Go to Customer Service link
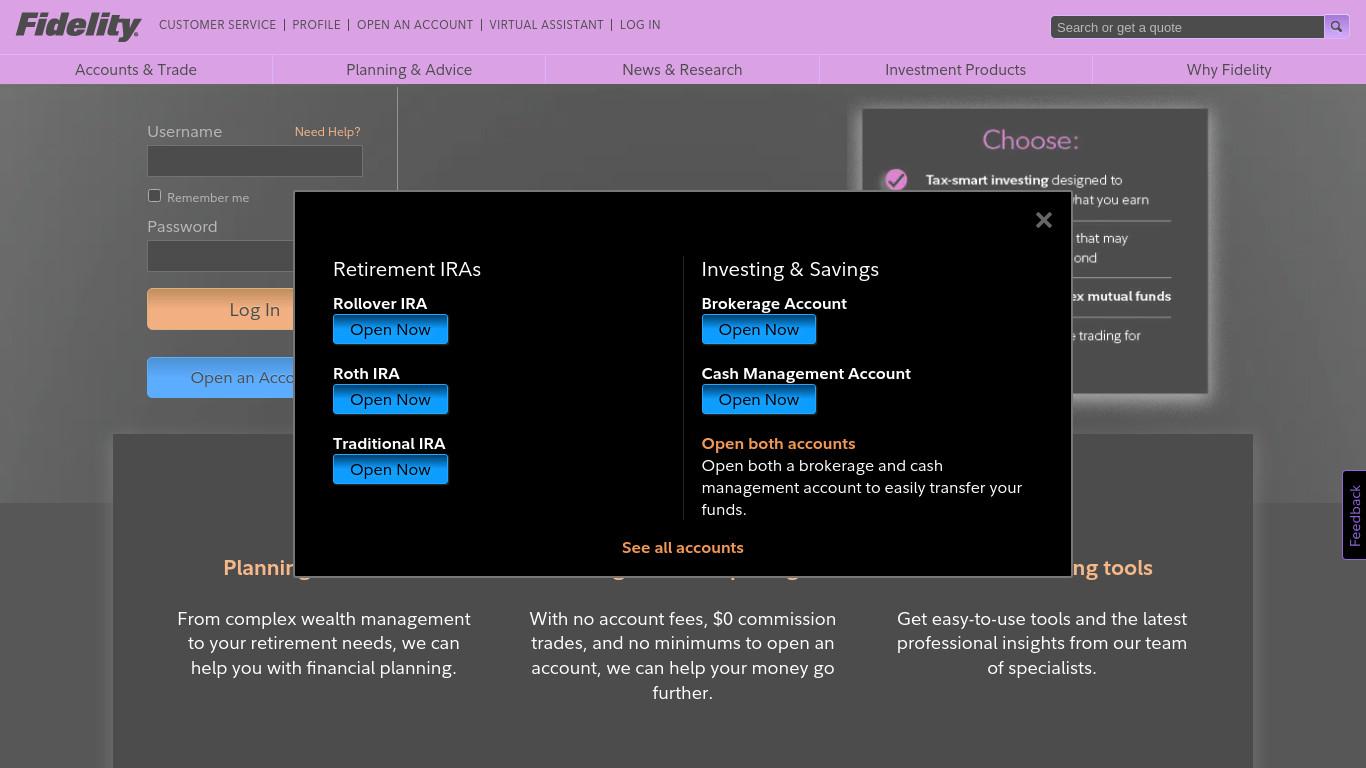1366x768 pixels. [x=217, y=25]
